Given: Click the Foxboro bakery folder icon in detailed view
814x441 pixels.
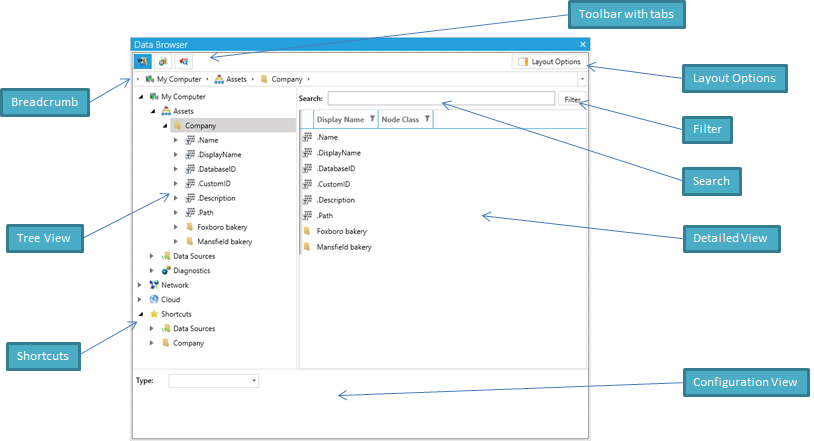Looking at the screenshot, I should pos(307,231).
